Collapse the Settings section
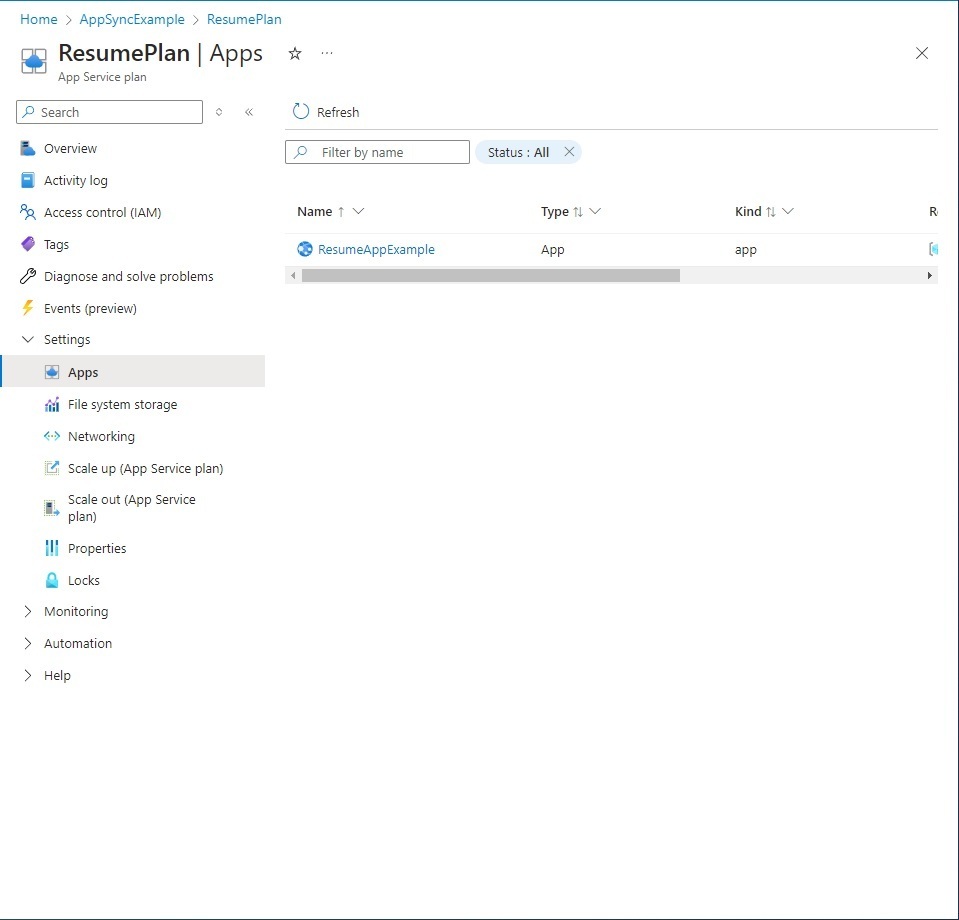Viewport: 959px width, 920px height. point(27,339)
